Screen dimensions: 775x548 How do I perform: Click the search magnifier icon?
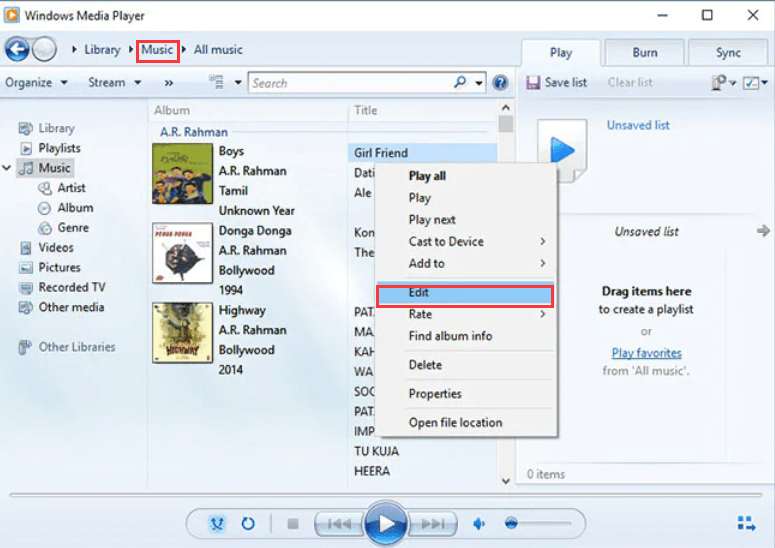coord(460,82)
